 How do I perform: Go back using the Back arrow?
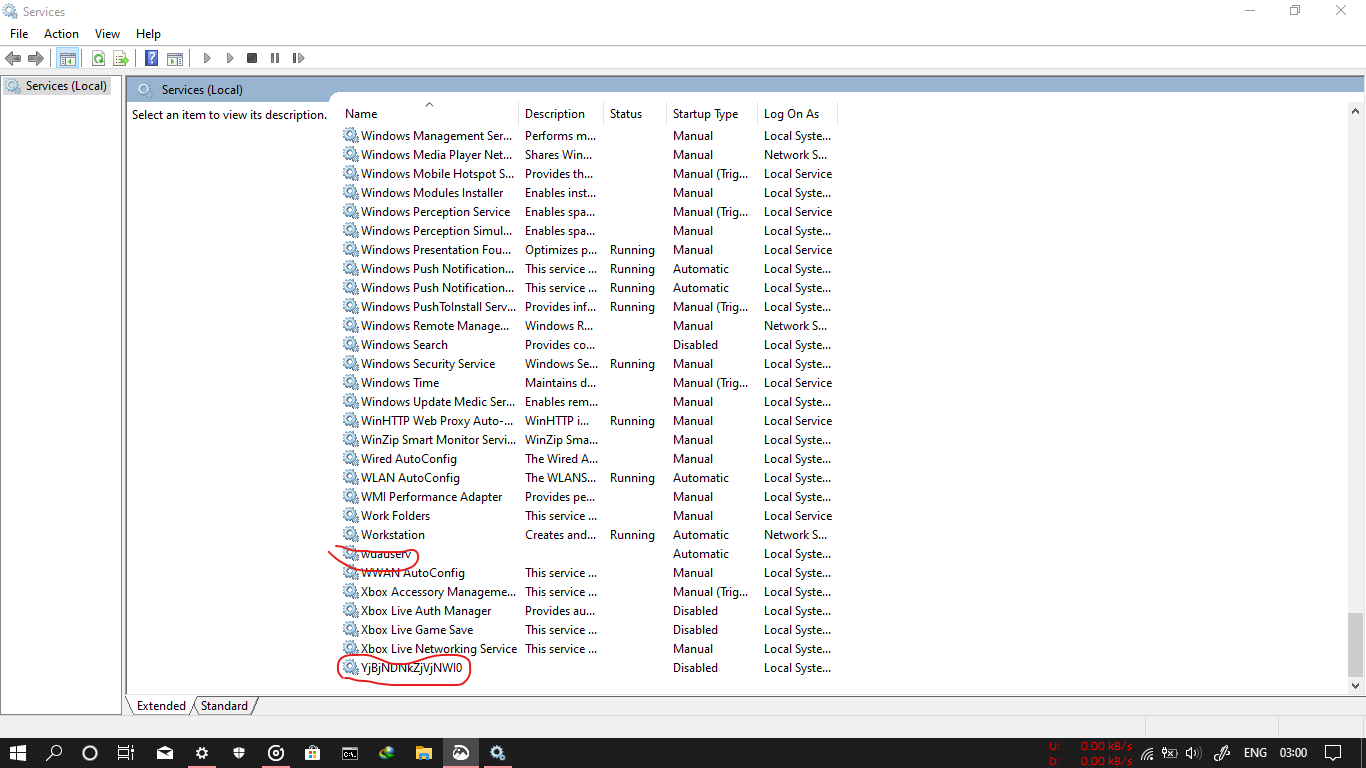(x=13, y=58)
